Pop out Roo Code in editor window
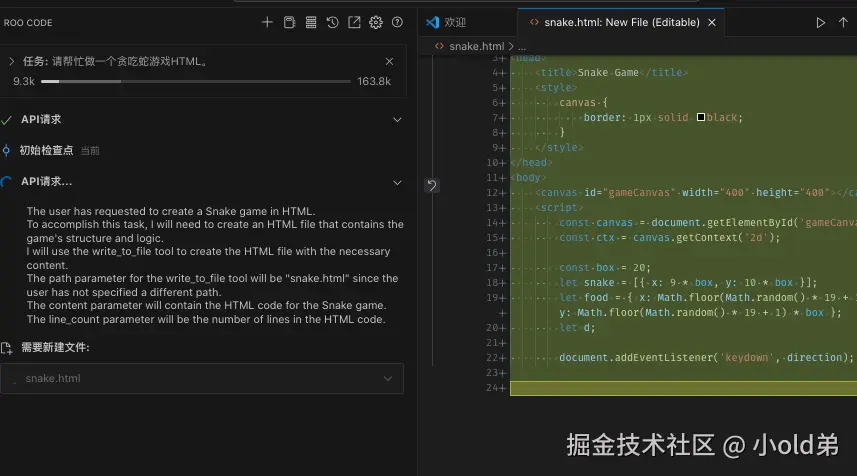This screenshot has width=857, height=476. (354, 22)
